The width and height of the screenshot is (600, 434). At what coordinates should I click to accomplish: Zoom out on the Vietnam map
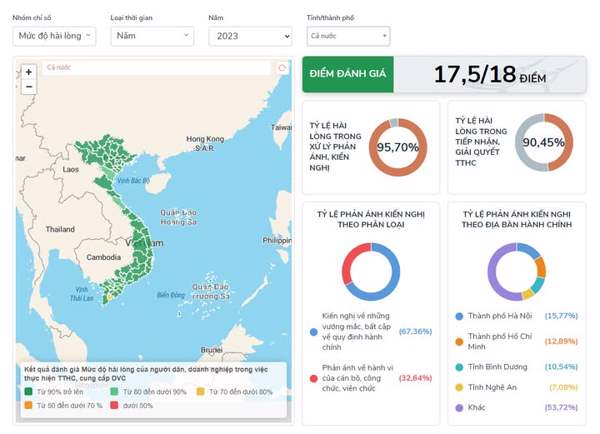tap(29, 86)
